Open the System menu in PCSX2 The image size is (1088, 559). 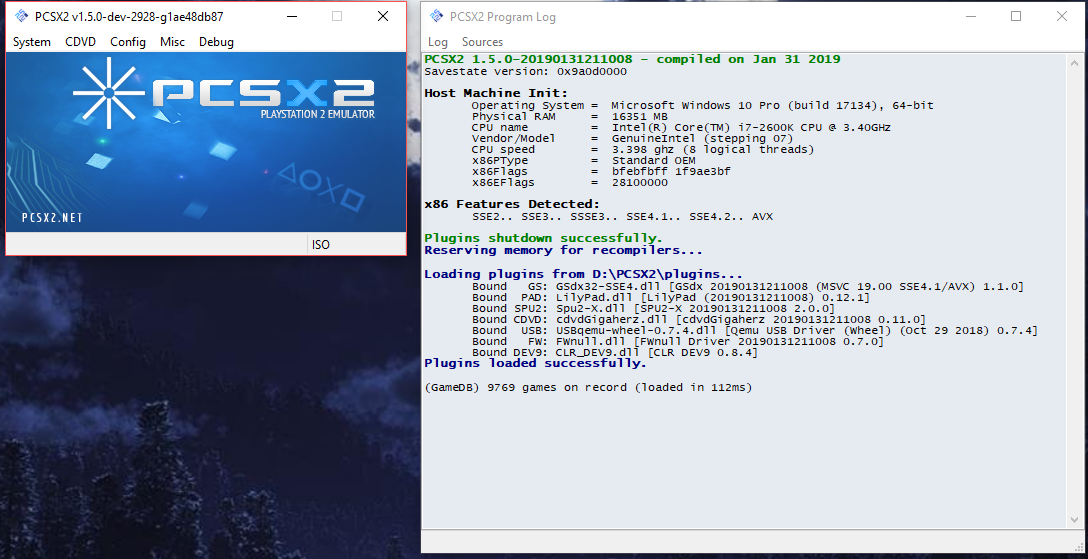click(32, 42)
